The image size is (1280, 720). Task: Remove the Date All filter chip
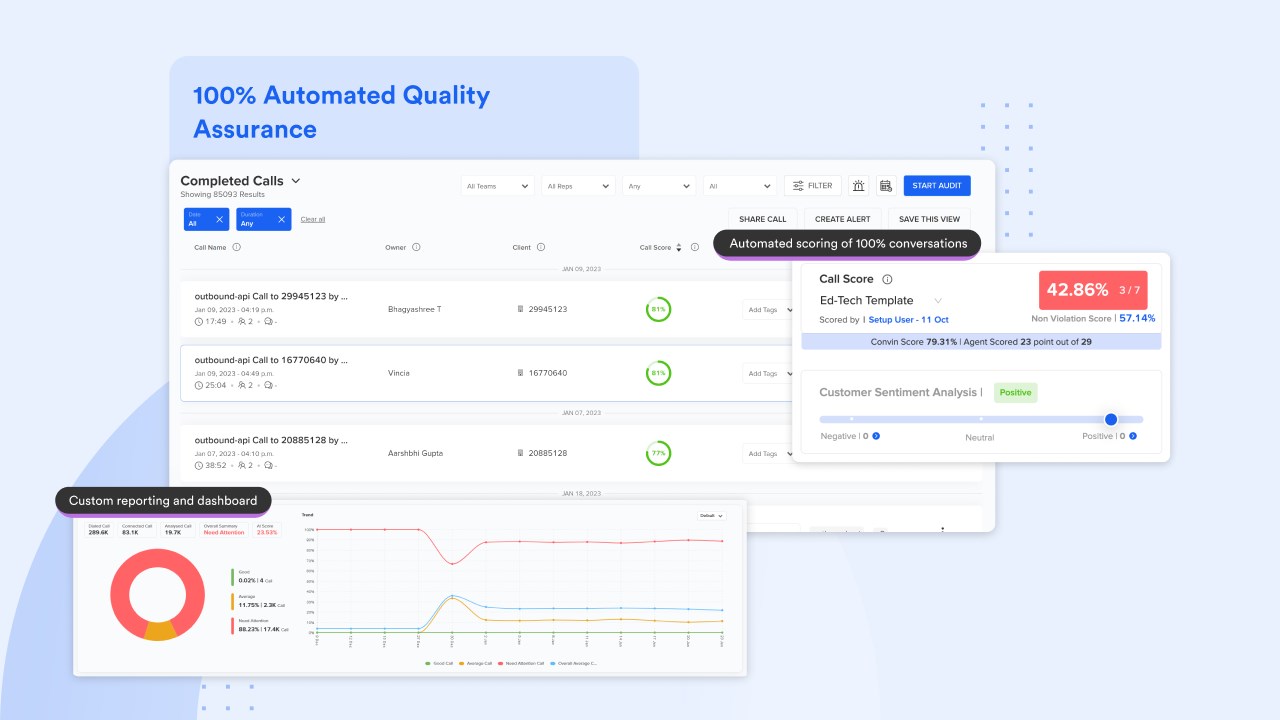point(220,219)
